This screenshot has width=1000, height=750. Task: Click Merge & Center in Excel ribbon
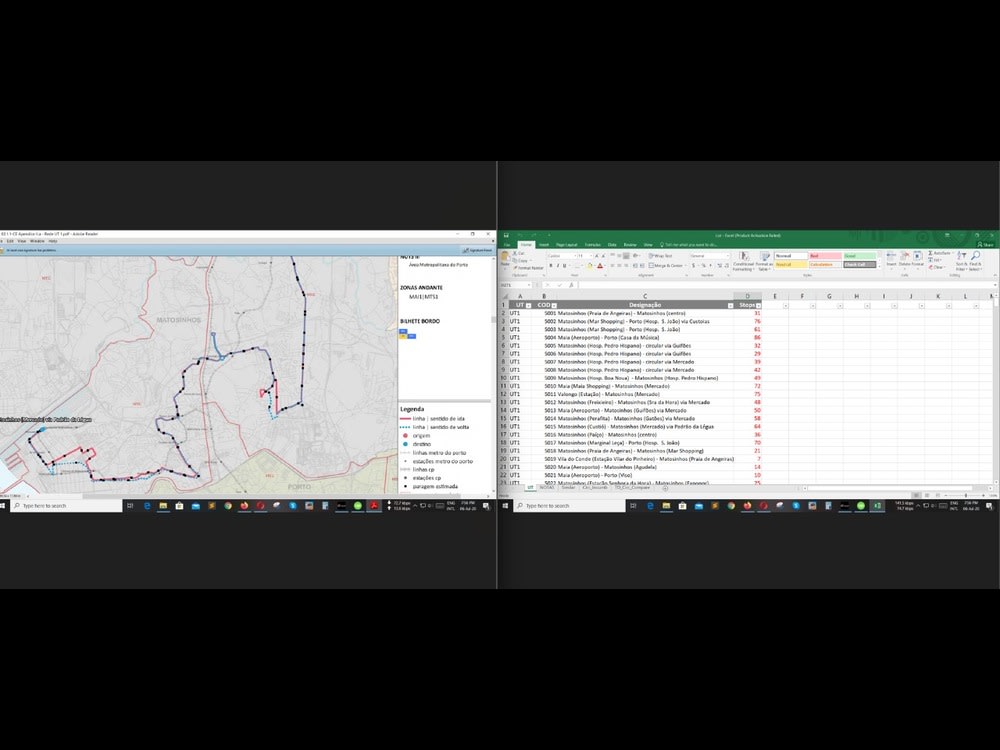click(668, 265)
